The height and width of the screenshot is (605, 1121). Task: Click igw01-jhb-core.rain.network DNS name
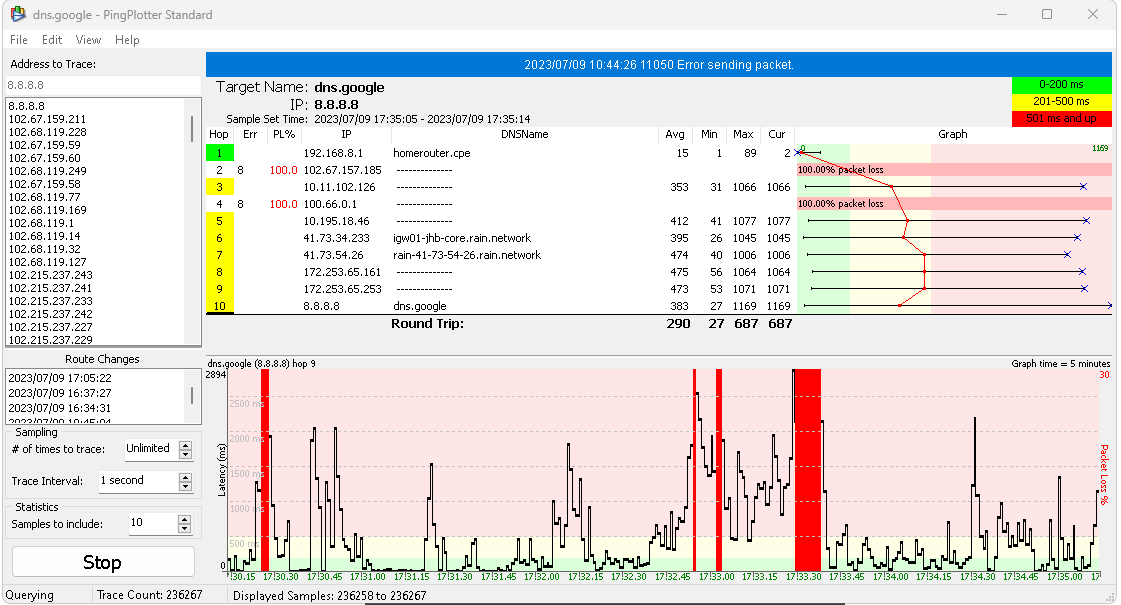[462, 238]
